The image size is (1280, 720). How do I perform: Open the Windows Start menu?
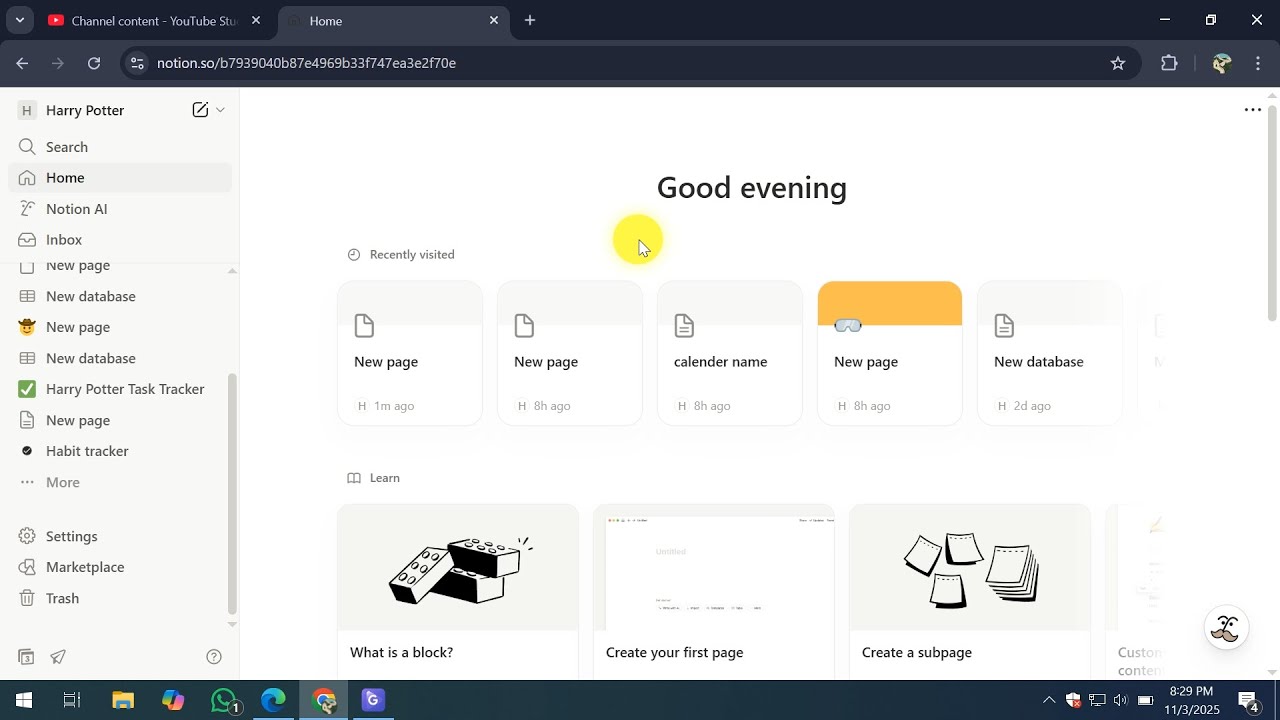(x=24, y=700)
